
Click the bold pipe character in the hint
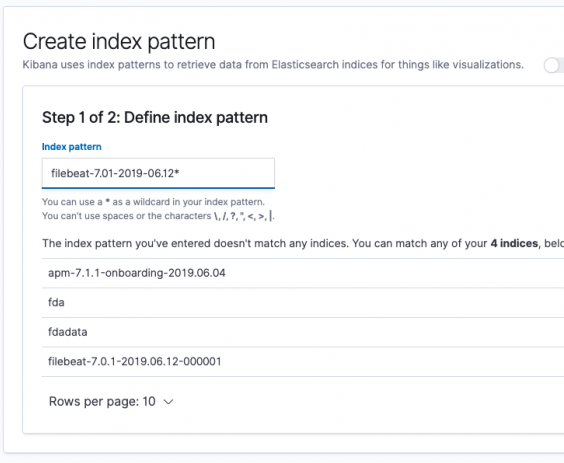point(270,216)
